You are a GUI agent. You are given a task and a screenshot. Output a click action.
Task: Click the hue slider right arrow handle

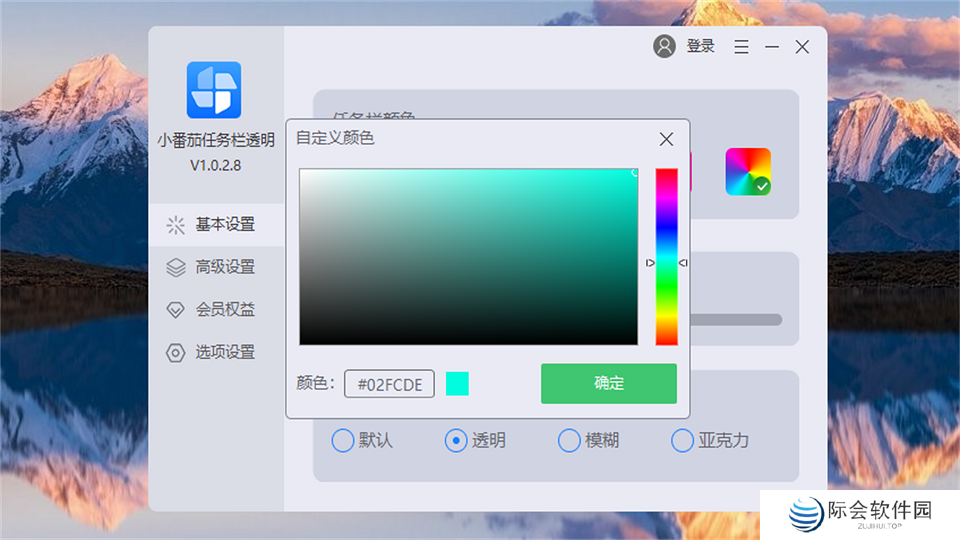(x=683, y=263)
